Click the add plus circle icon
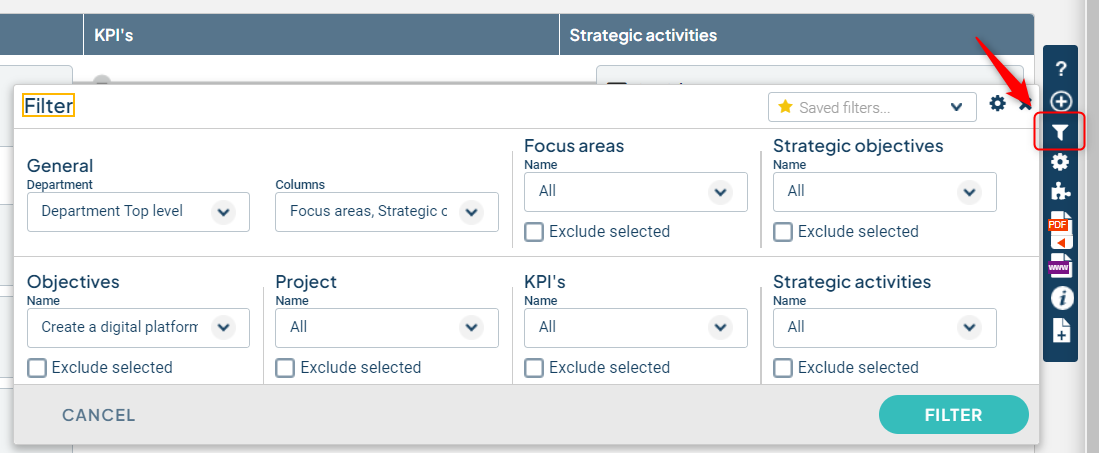Image resolution: width=1099 pixels, height=453 pixels. (1062, 101)
